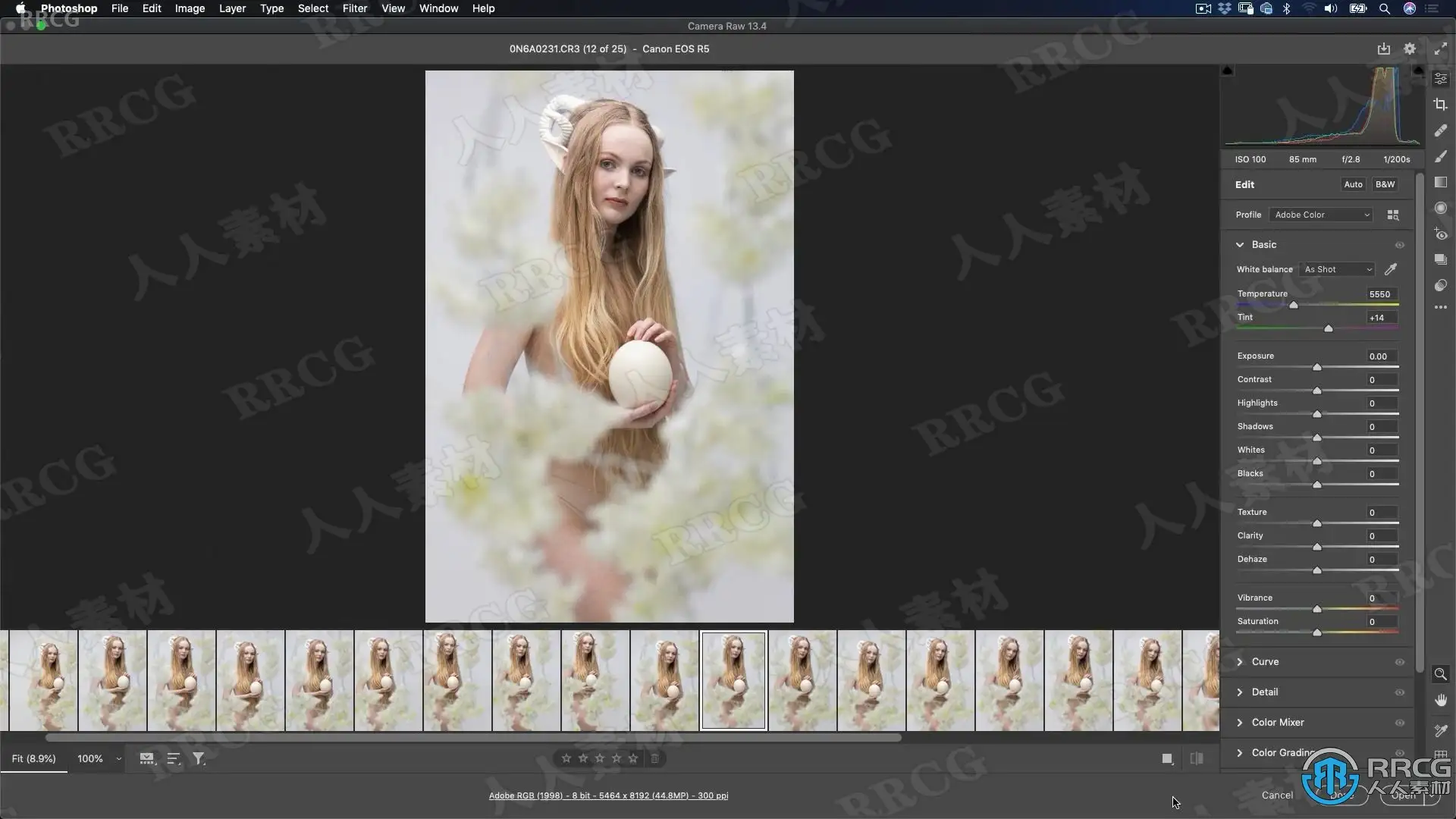
Task: Click the White Balance eyedropper tool
Action: tap(1391, 269)
